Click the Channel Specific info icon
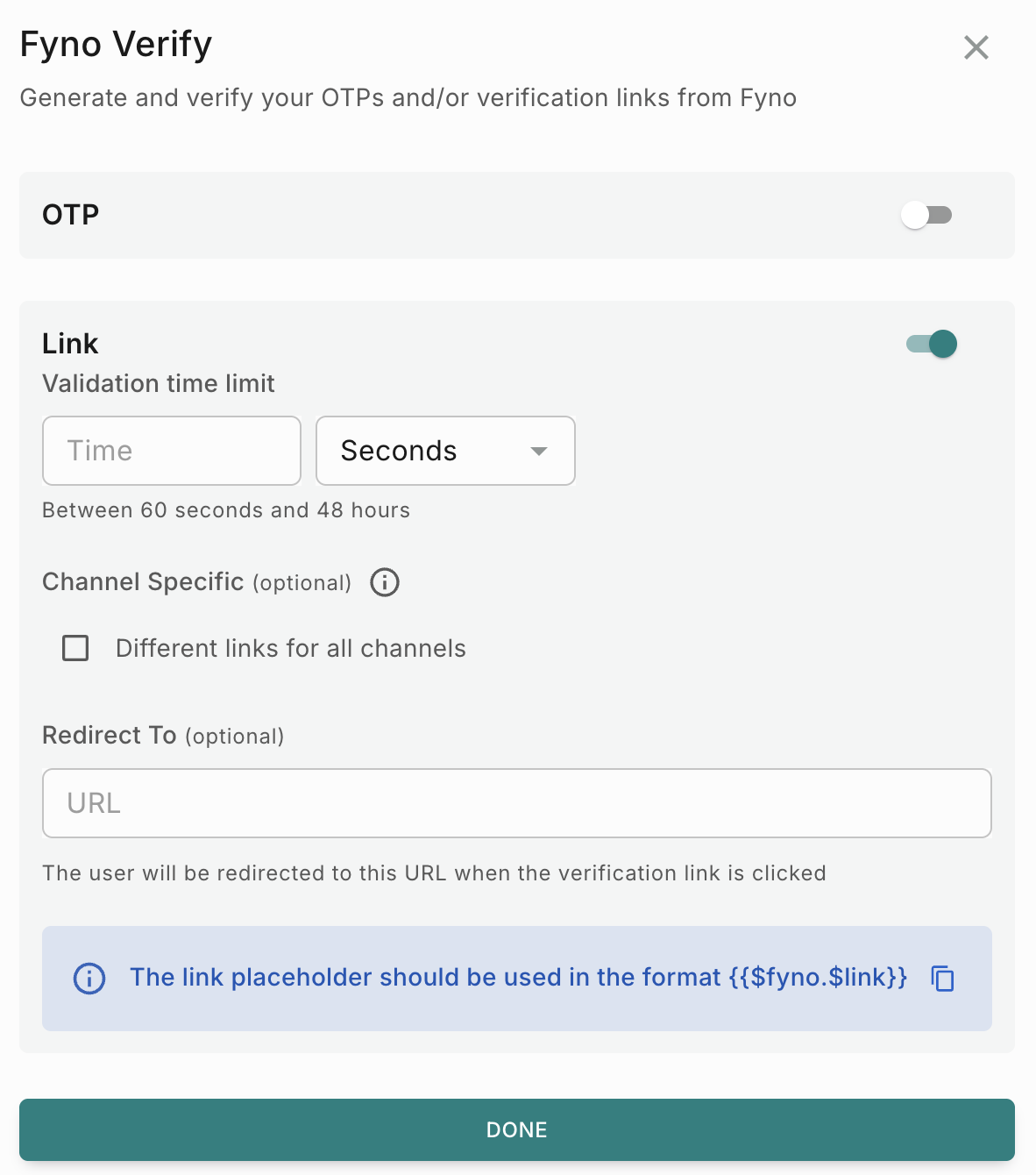The height and width of the screenshot is (1175, 1036). click(385, 582)
